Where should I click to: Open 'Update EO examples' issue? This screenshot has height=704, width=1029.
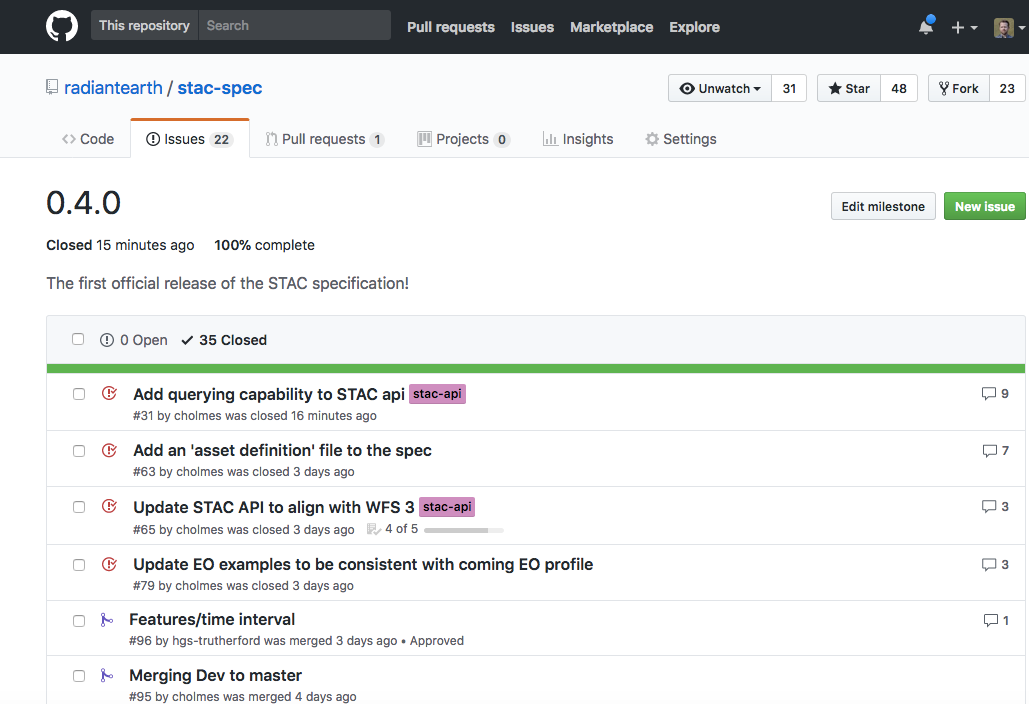pos(363,564)
